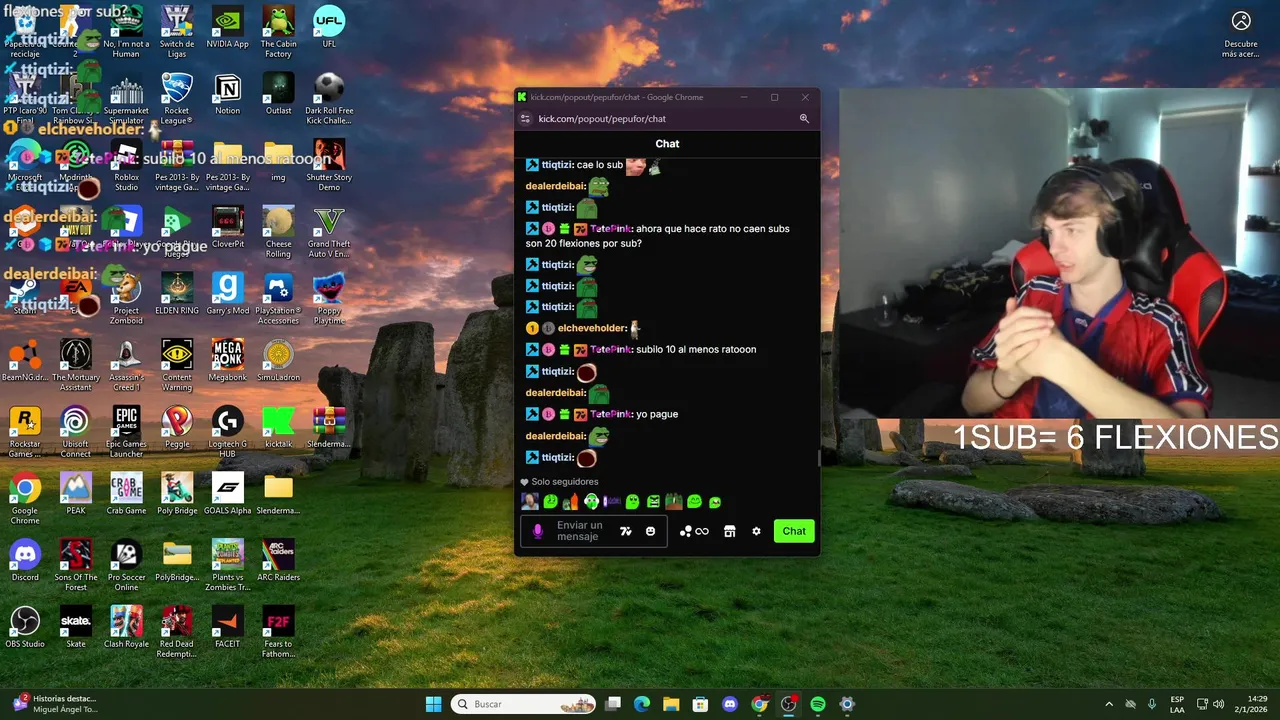
Task: Open the UFL desktop shortcut
Action: click(x=329, y=28)
